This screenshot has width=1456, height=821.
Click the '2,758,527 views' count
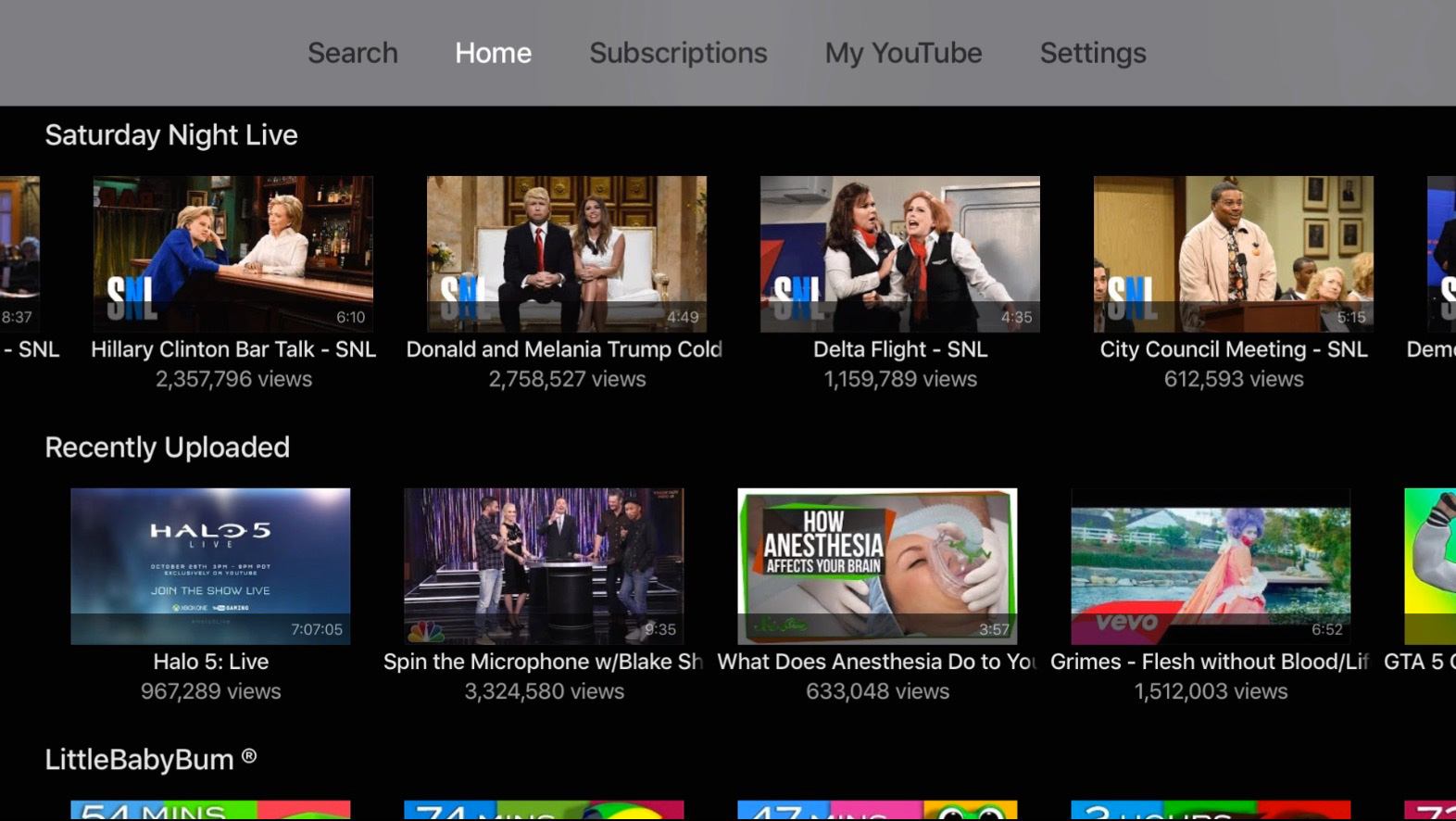pos(567,379)
